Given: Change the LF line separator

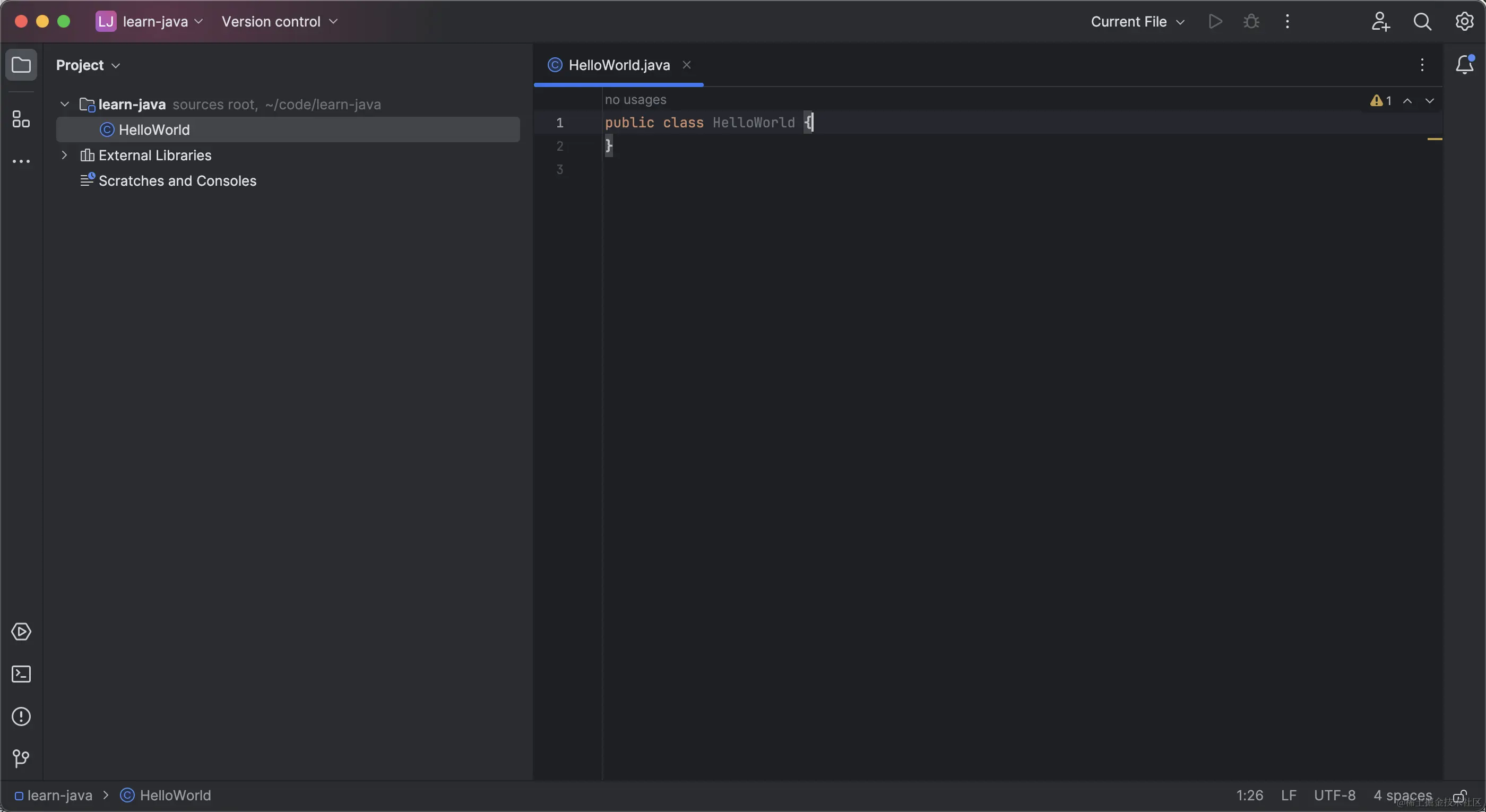Looking at the screenshot, I should coord(1289,795).
